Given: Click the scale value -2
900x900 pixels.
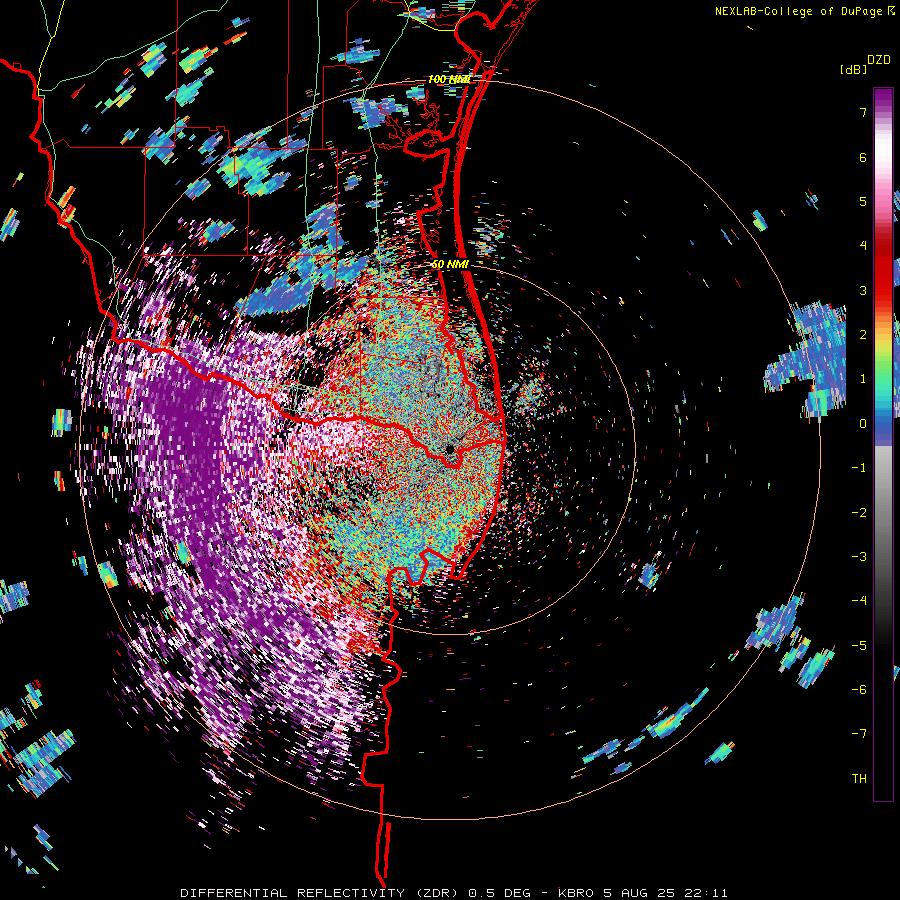Looking at the screenshot, I should point(859,512).
